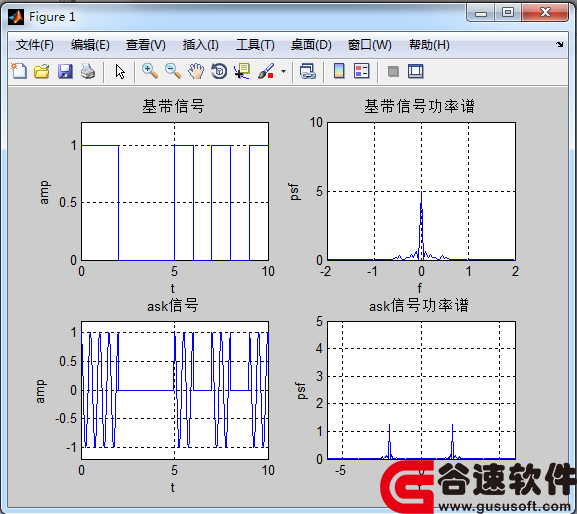577x514 pixels.
Task: Open the 工具(T) menu
Action: click(255, 45)
